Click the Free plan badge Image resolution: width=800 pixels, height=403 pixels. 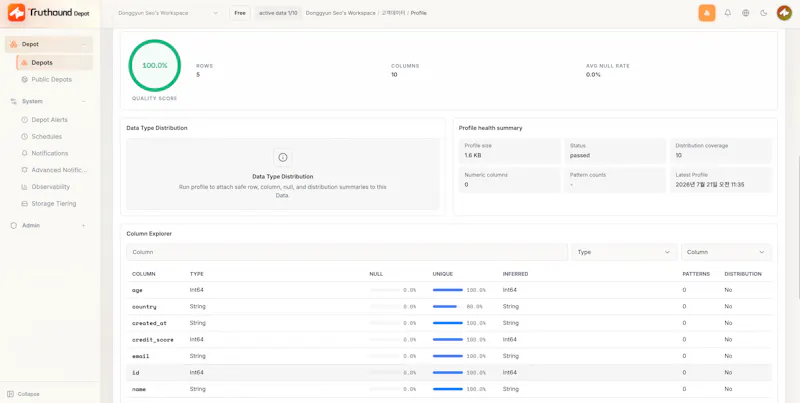click(x=240, y=13)
